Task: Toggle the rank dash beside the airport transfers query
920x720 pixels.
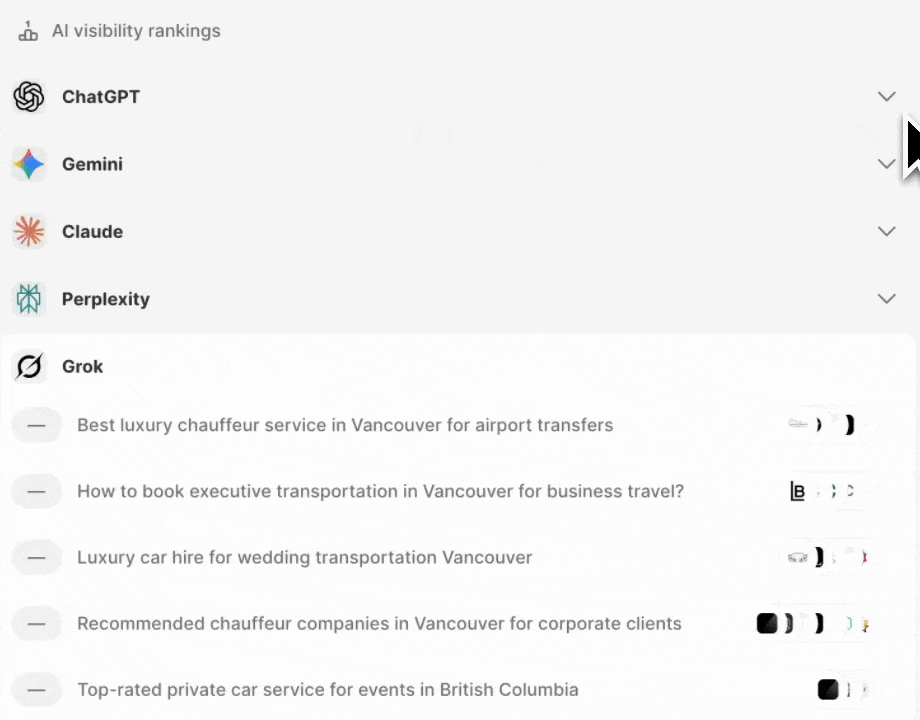Action: coord(36,425)
